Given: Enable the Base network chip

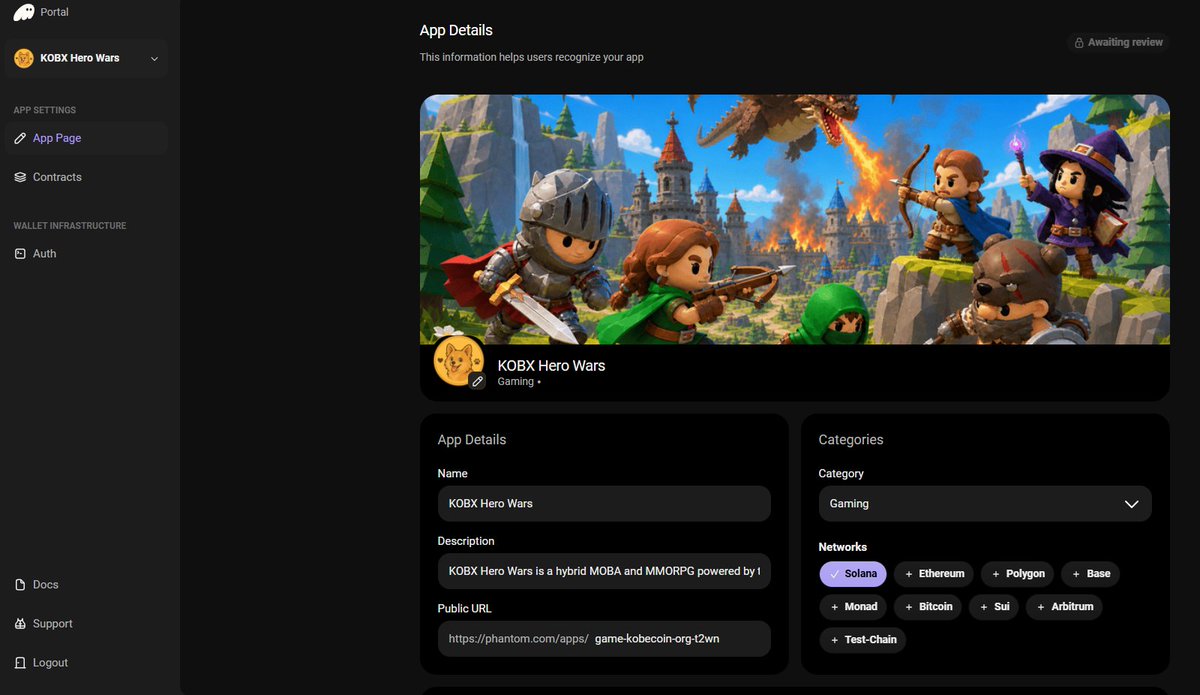Looking at the screenshot, I should tap(1091, 574).
